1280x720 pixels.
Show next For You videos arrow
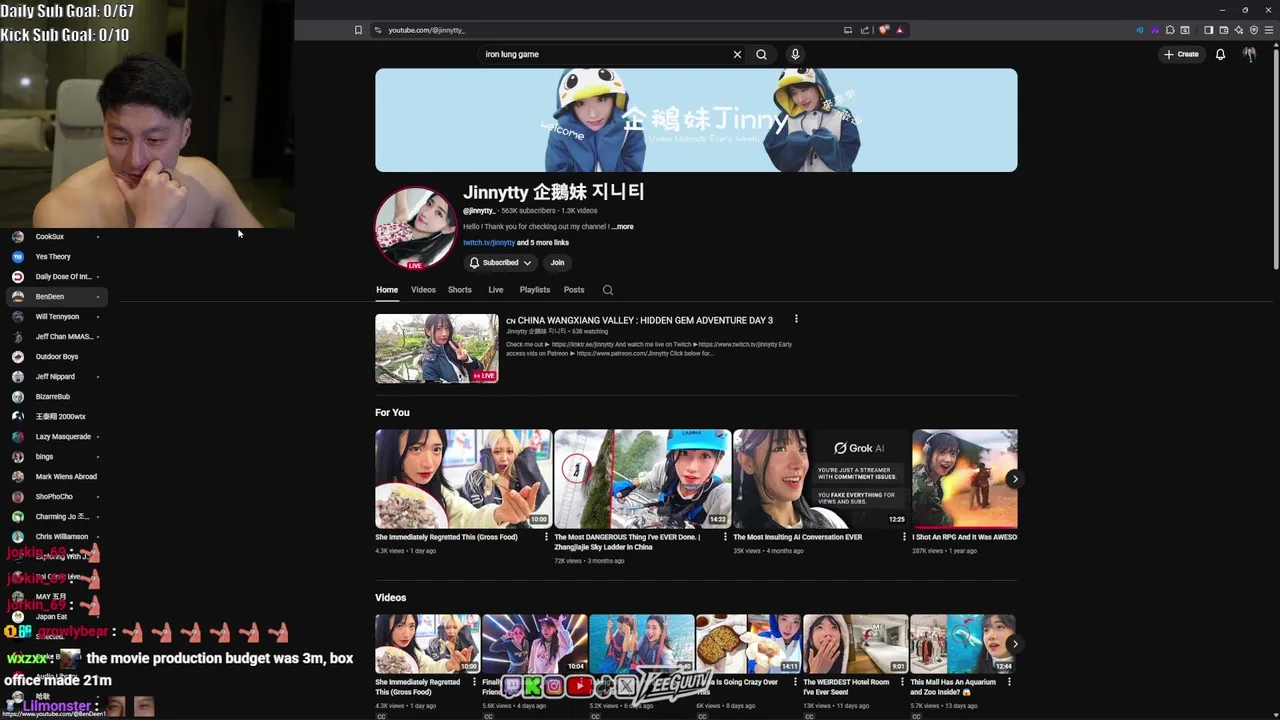click(1014, 479)
